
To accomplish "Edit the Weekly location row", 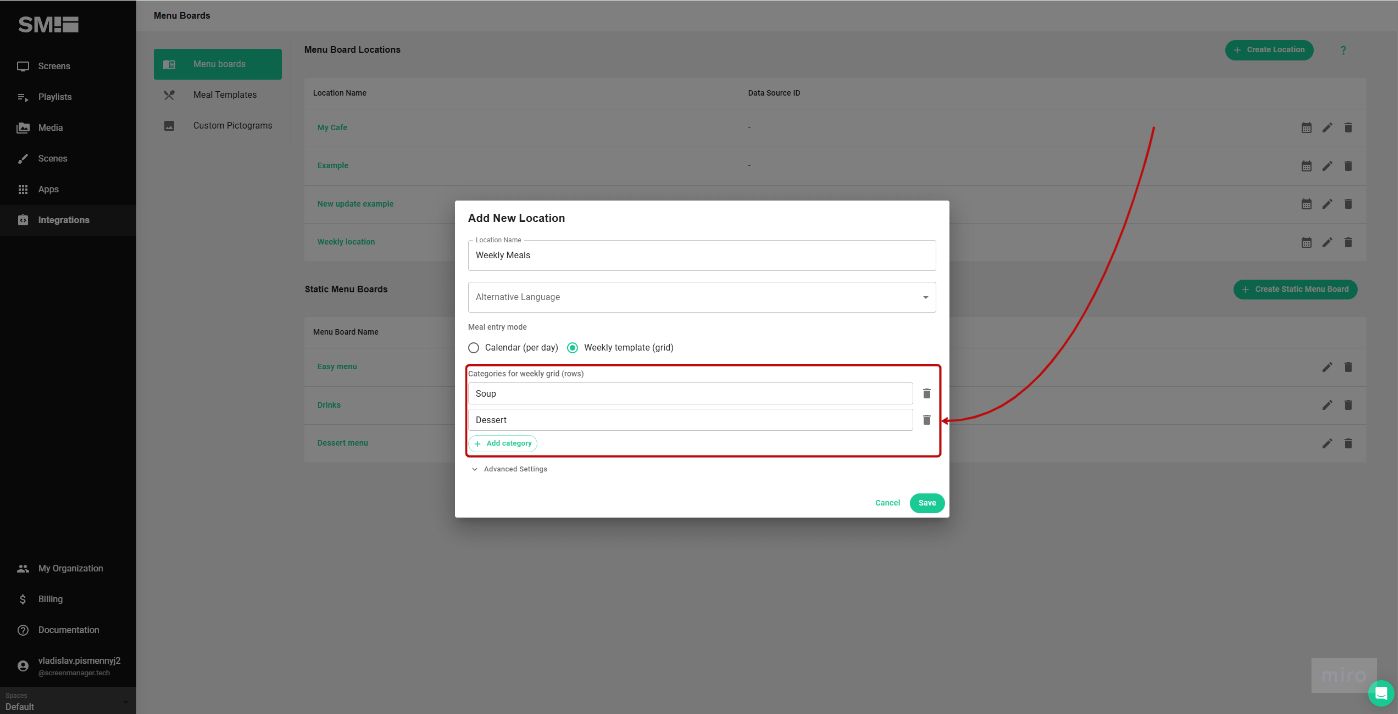I will pyautogui.click(x=1327, y=242).
